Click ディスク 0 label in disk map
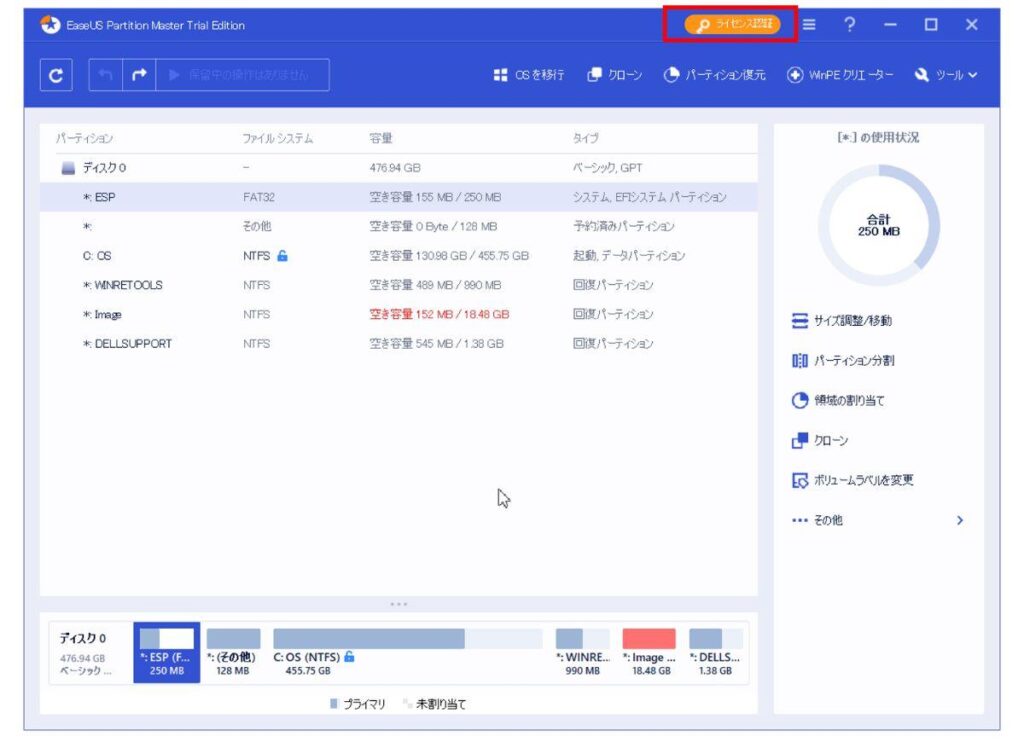The image size is (1024, 754). pyautogui.click(x=83, y=638)
